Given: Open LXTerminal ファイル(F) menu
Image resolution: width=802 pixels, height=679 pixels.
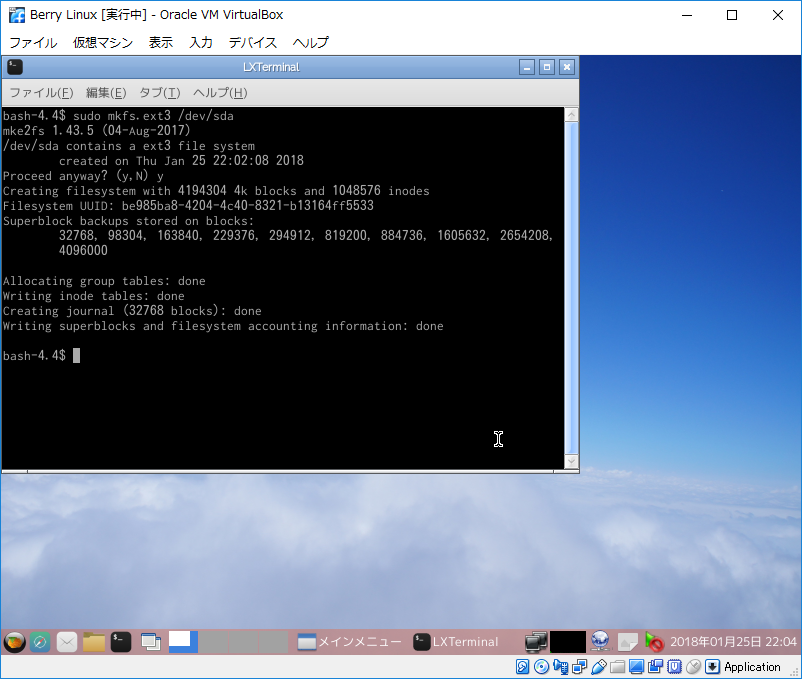Looking at the screenshot, I should [41, 93].
